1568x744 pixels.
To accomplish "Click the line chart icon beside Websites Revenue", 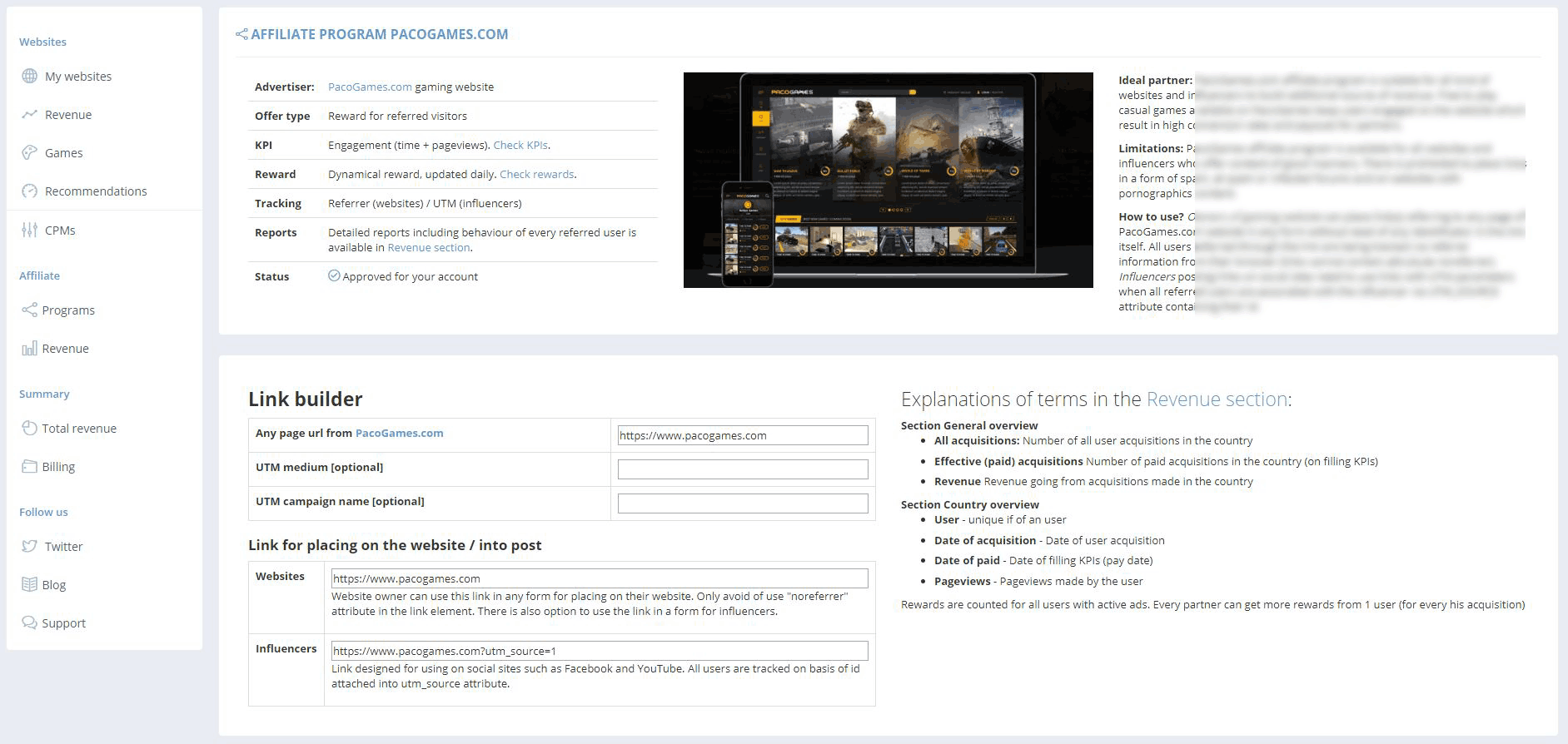I will pyautogui.click(x=29, y=114).
